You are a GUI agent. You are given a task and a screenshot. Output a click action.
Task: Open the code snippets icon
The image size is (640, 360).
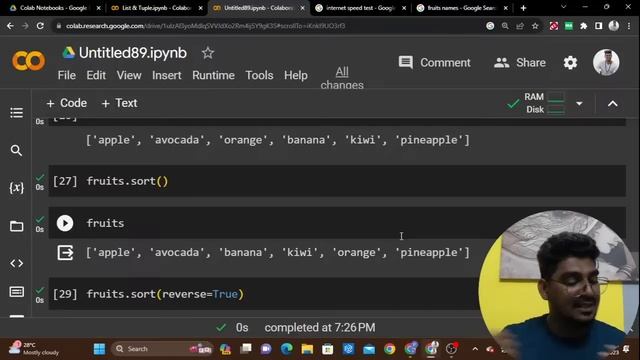point(16,264)
